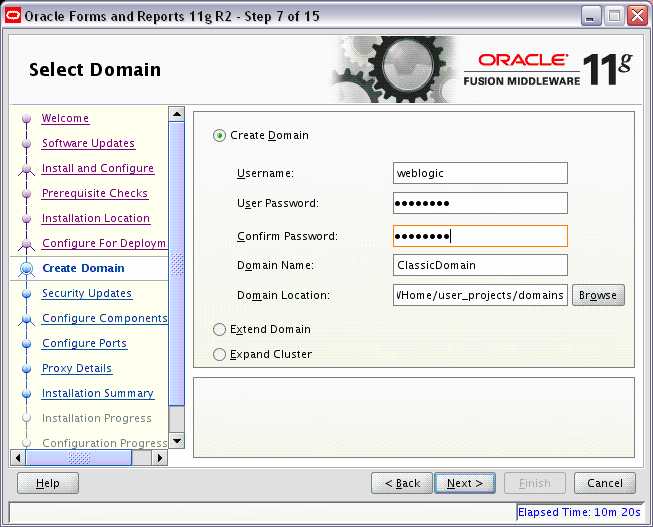653x527 pixels.
Task: Click the Proxy Details step bullet icon
Action: click(27, 369)
